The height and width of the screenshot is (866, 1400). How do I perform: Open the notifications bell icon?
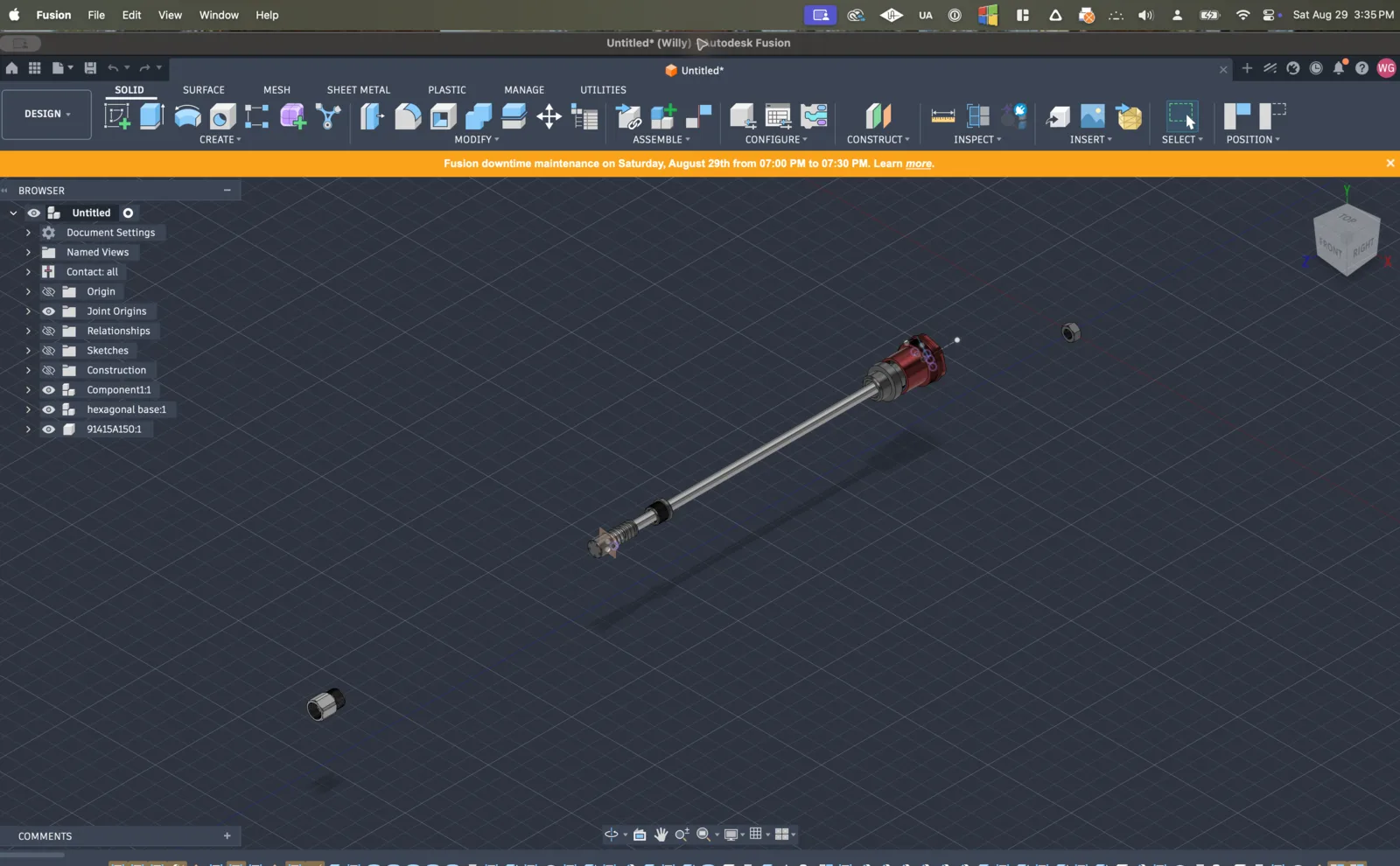pos(1339,68)
